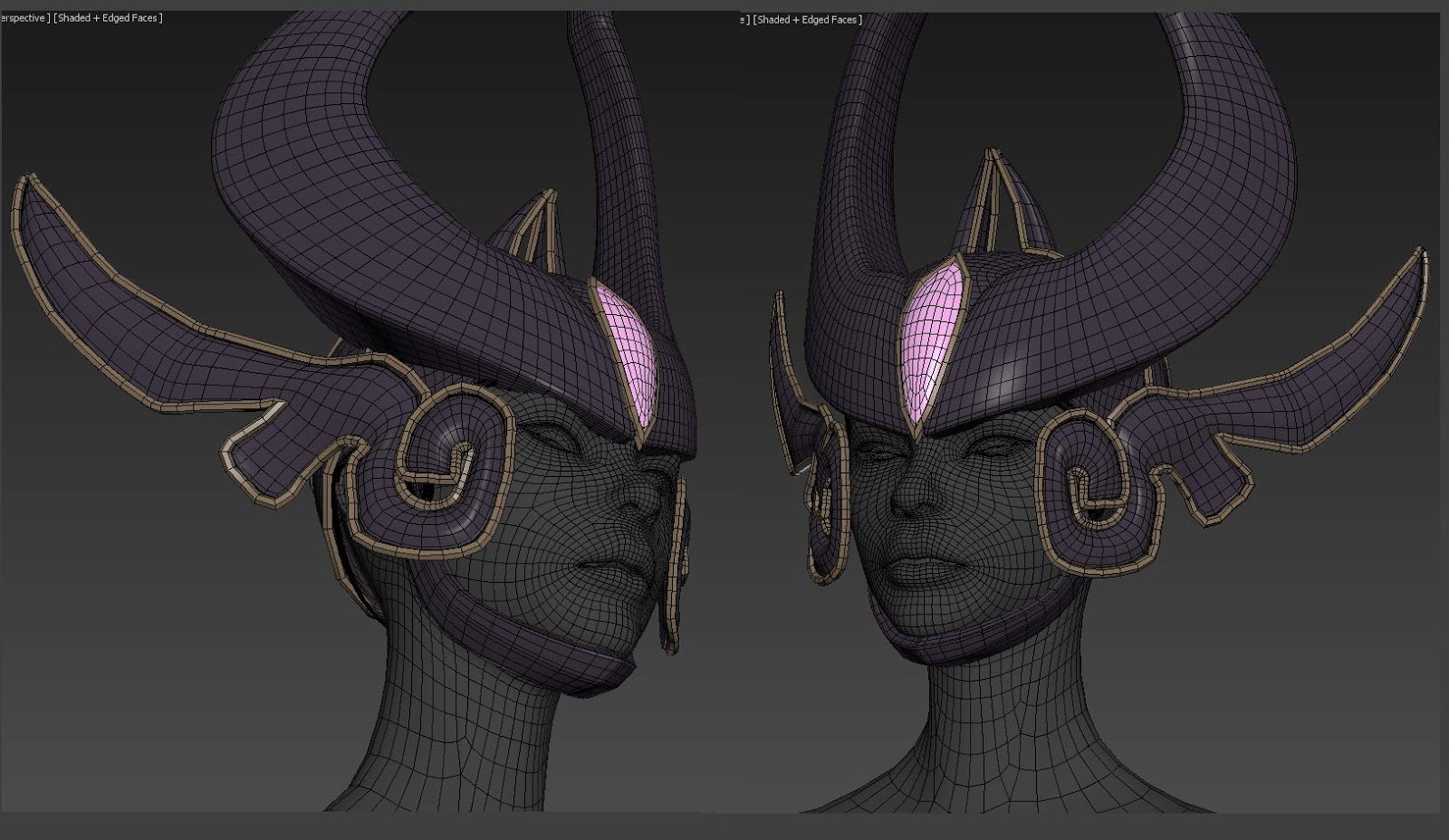Open the left viewport Shaded + Edged Faces menu
1449x840 pixels.
[x=109, y=16]
